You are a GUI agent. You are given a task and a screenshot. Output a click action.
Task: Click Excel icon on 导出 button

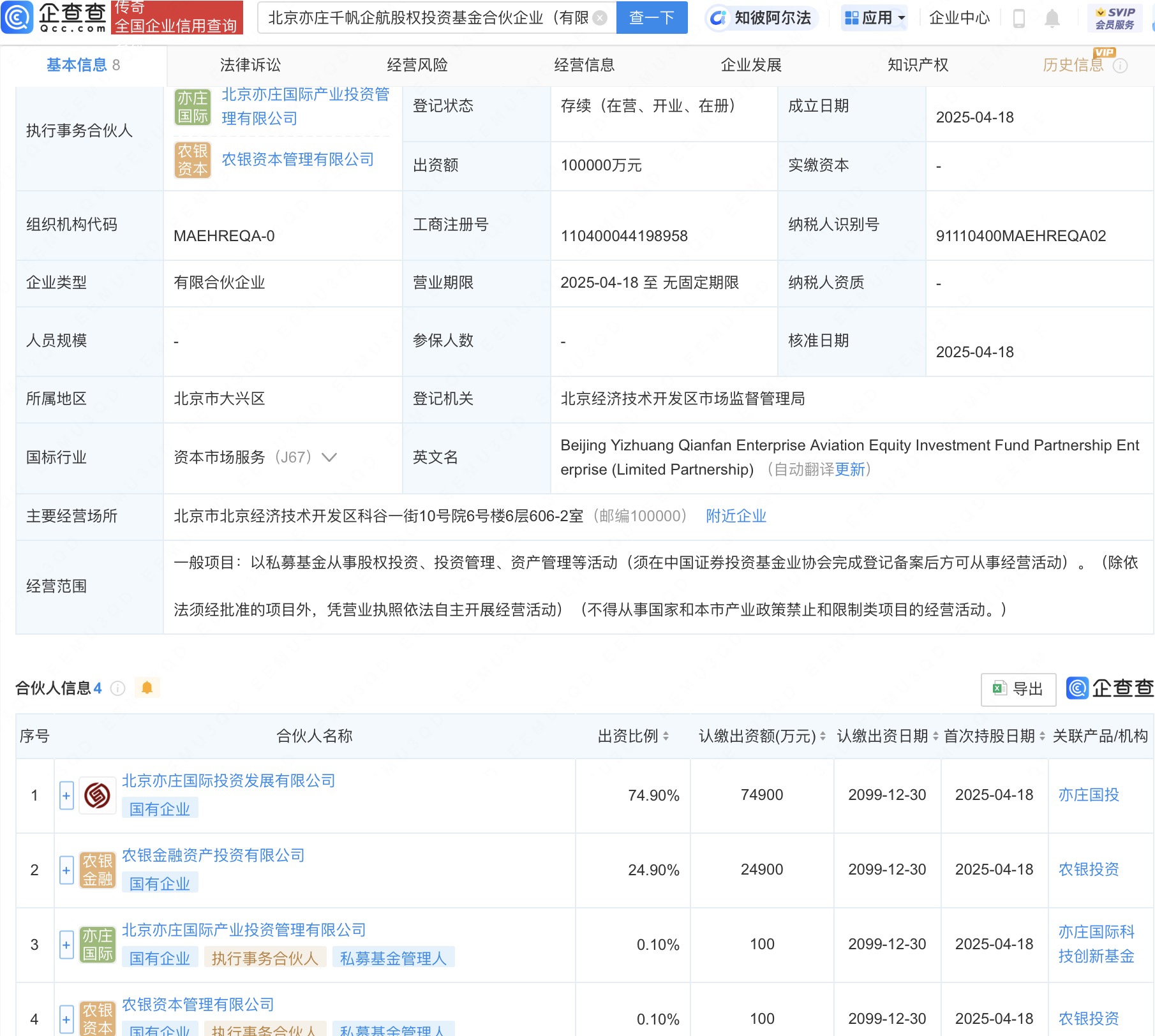[999, 689]
